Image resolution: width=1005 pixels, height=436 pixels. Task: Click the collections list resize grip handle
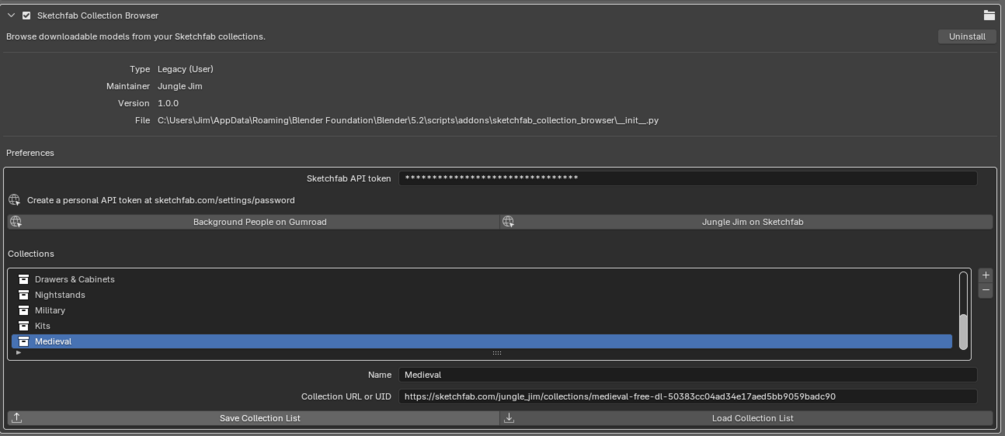point(497,353)
